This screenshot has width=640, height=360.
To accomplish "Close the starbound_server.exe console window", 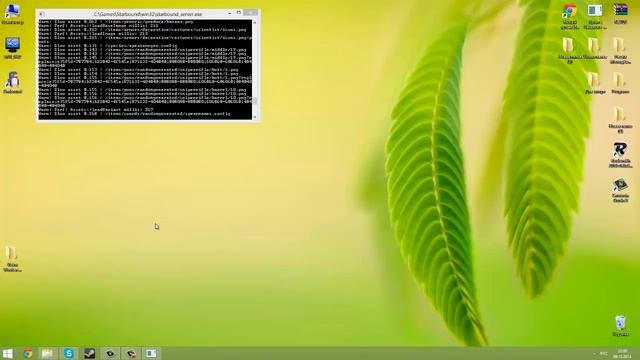I will pyautogui.click(x=251, y=13).
